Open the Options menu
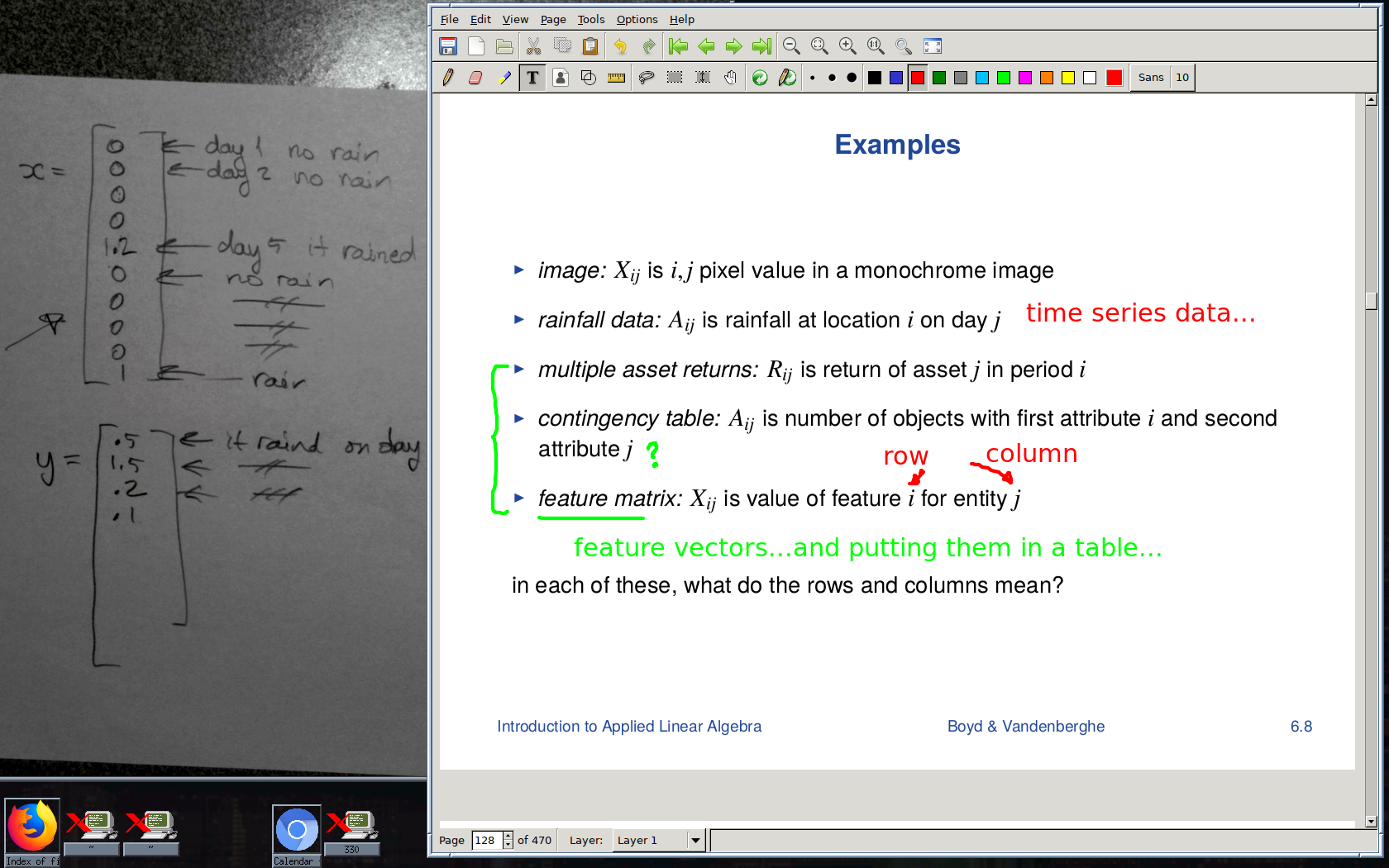Image resolution: width=1389 pixels, height=868 pixels. point(637,19)
